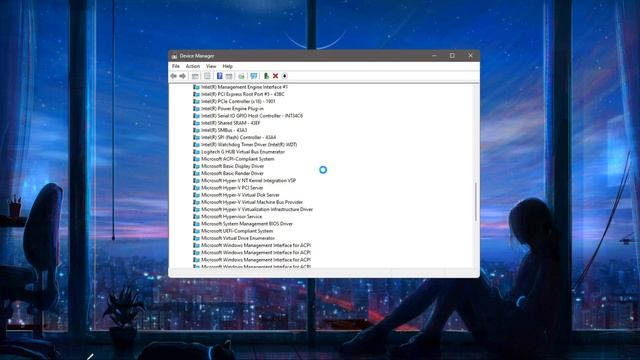Click the icon beside Microsoft UEFI-Compliant System
Viewport: 640px width, 360px height.
[196, 231]
